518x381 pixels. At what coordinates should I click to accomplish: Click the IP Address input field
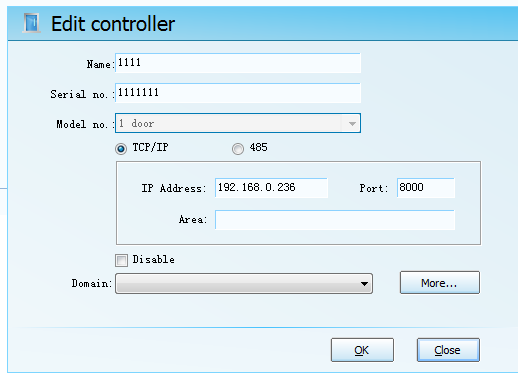click(x=271, y=188)
